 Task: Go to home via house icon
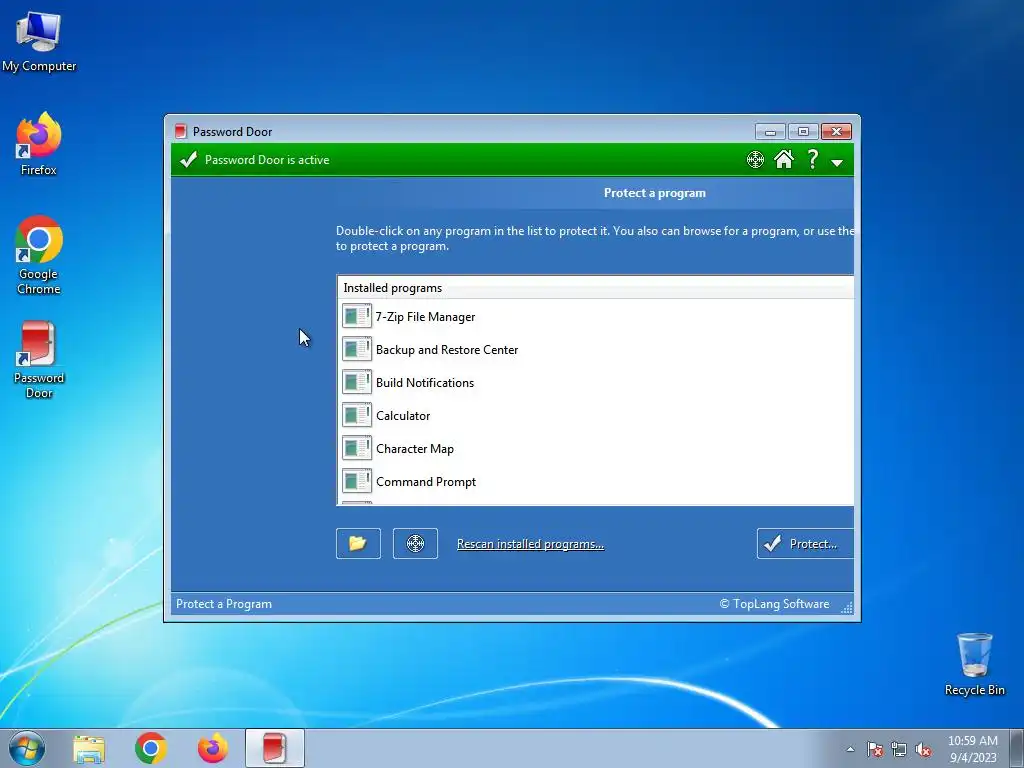click(784, 159)
